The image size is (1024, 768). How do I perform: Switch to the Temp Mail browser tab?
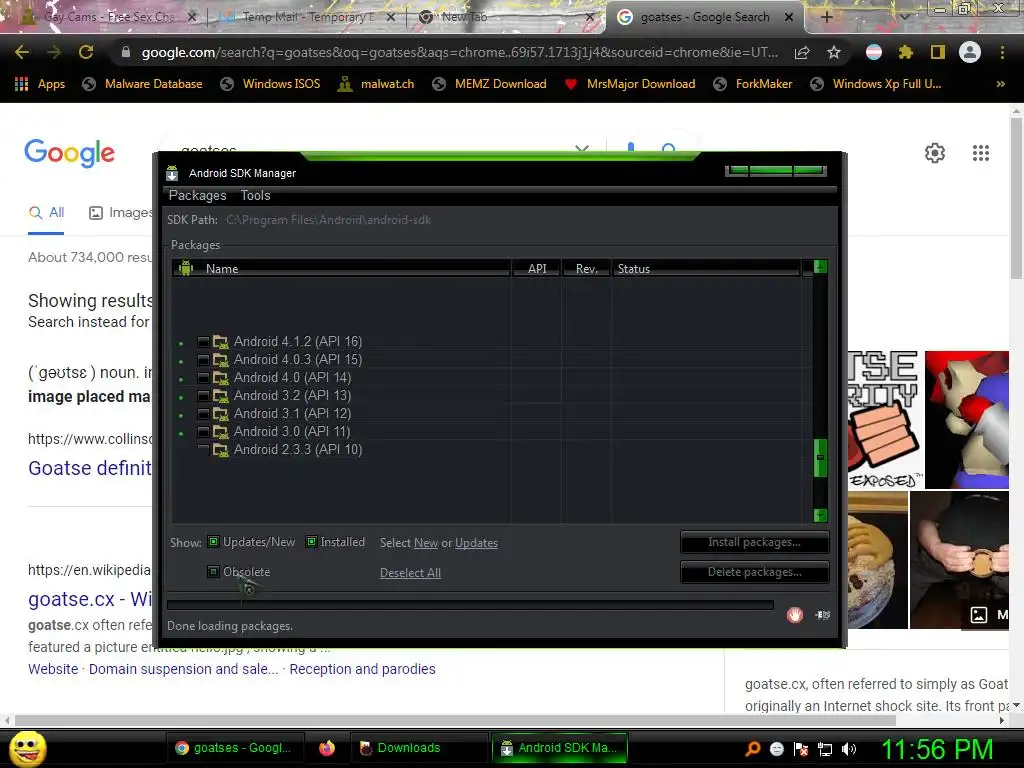point(308,17)
